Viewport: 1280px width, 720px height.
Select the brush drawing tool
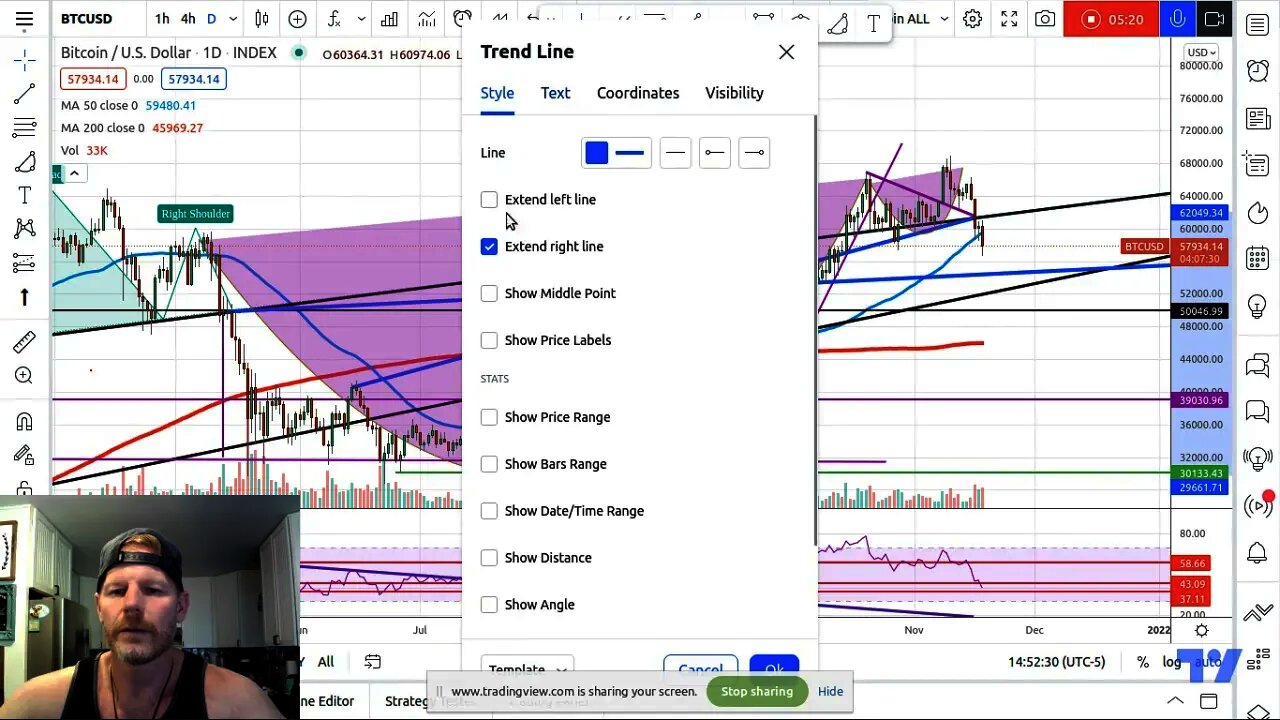[25, 162]
